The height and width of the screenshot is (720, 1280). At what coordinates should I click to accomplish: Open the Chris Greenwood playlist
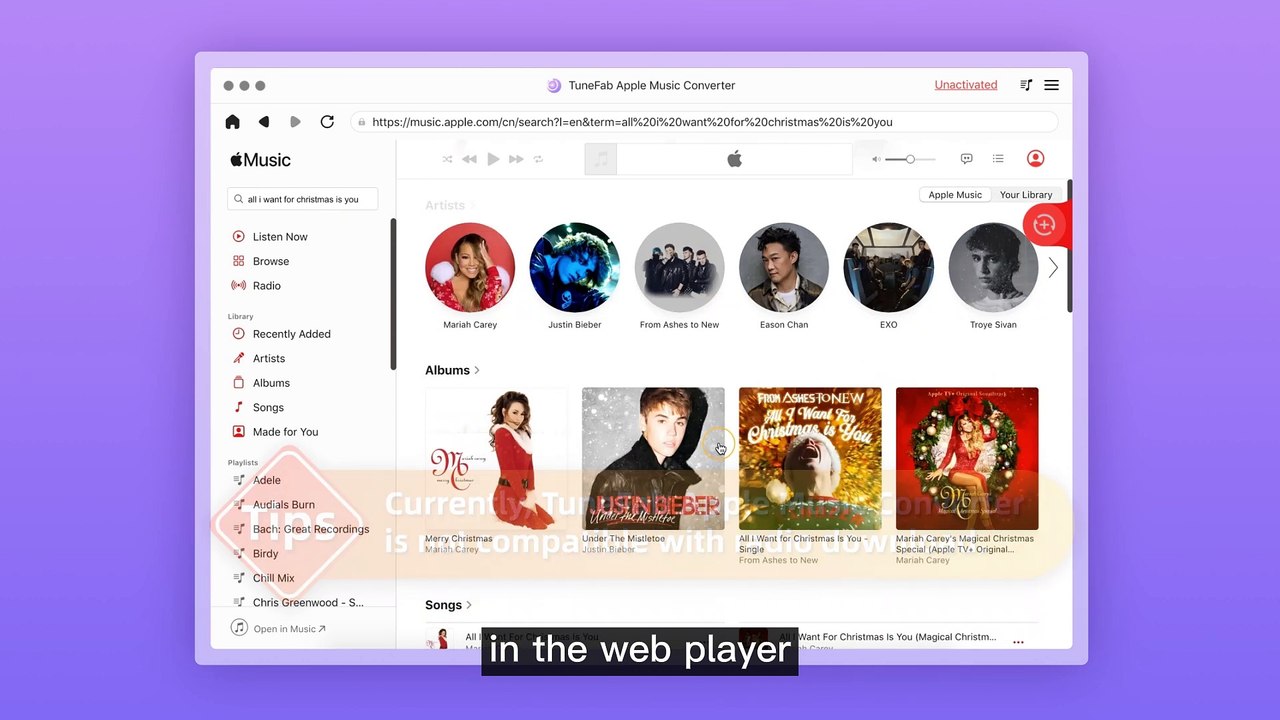point(308,603)
